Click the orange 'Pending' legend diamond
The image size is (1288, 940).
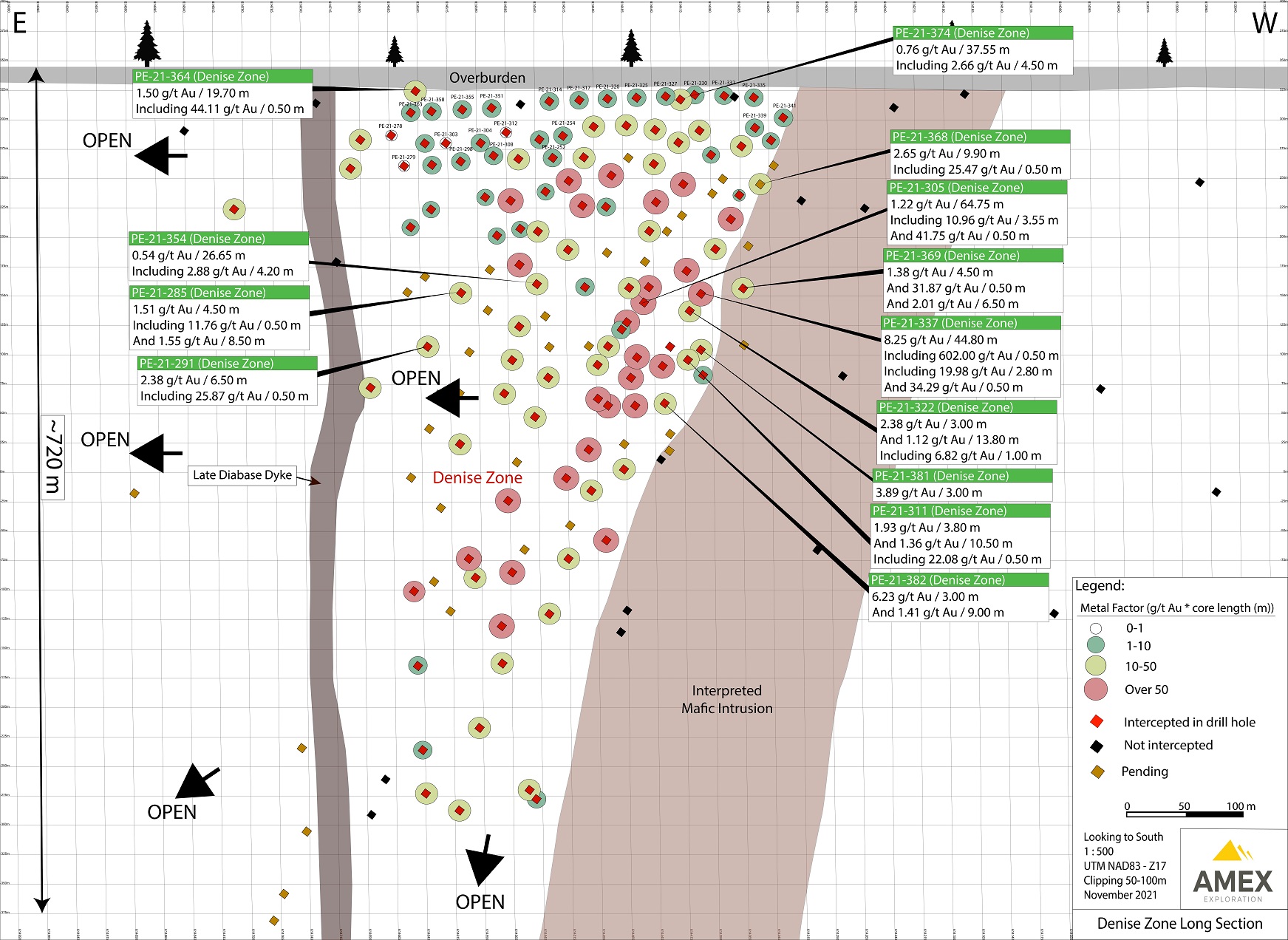[x=1097, y=772]
